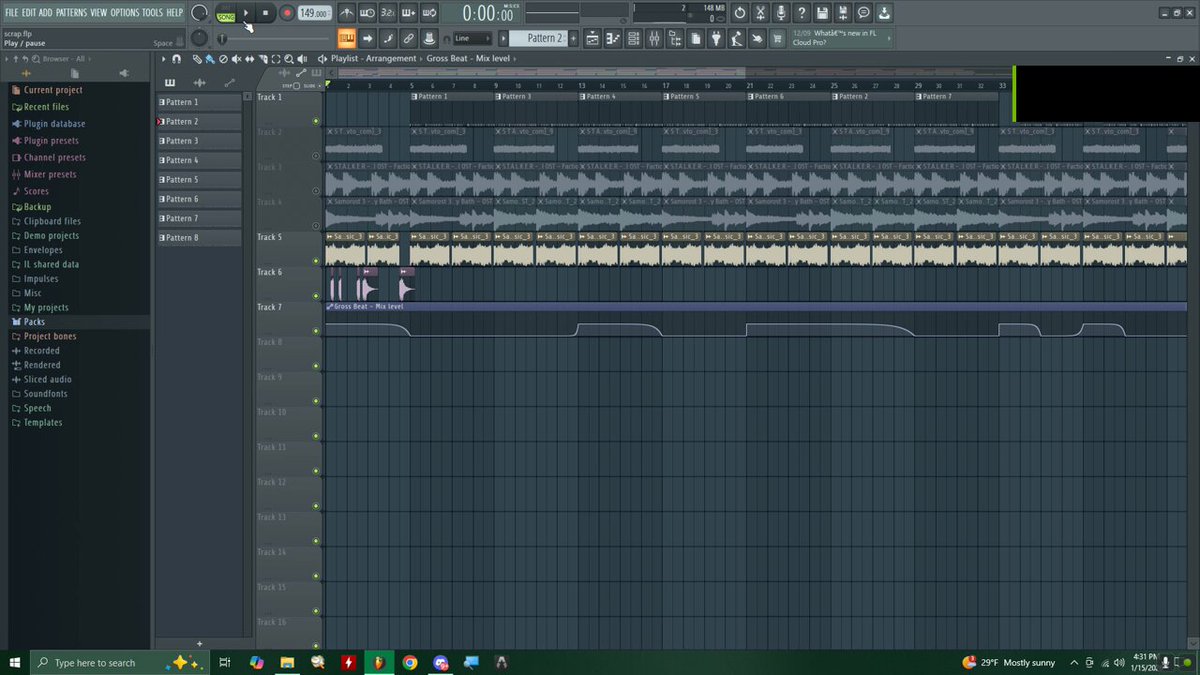Open the Piano roll view toolbar icon
The height and width of the screenshot is (675, 1200).
click(x=612, y=38)
